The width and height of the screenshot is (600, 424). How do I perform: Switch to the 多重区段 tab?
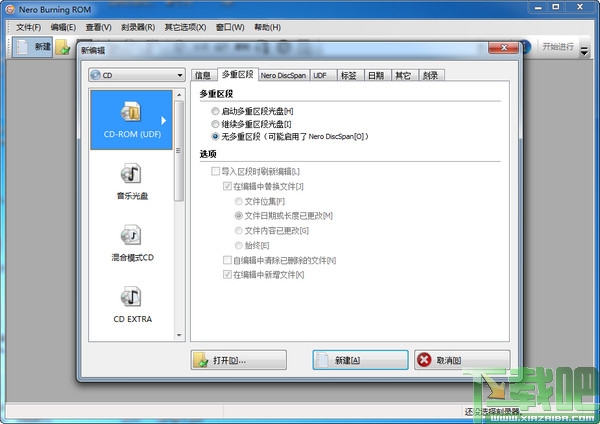(238, 74)
